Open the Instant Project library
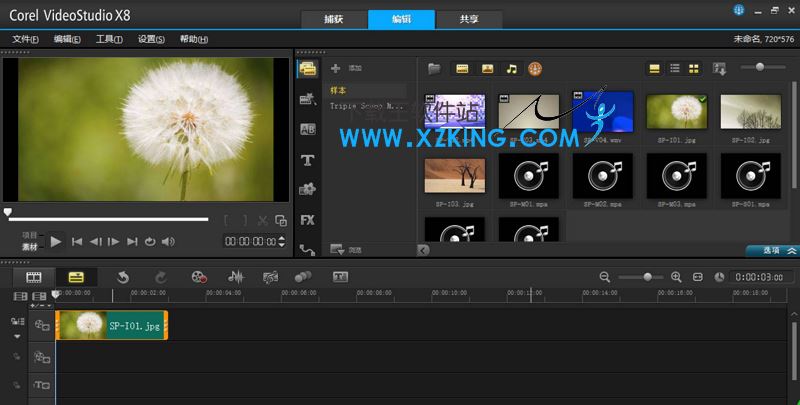 click(x=308, y=98)
